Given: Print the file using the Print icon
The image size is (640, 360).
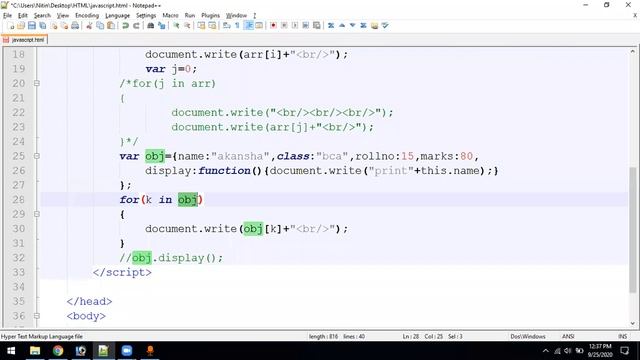Looking at the screenshot, I should tap(75, 26).
